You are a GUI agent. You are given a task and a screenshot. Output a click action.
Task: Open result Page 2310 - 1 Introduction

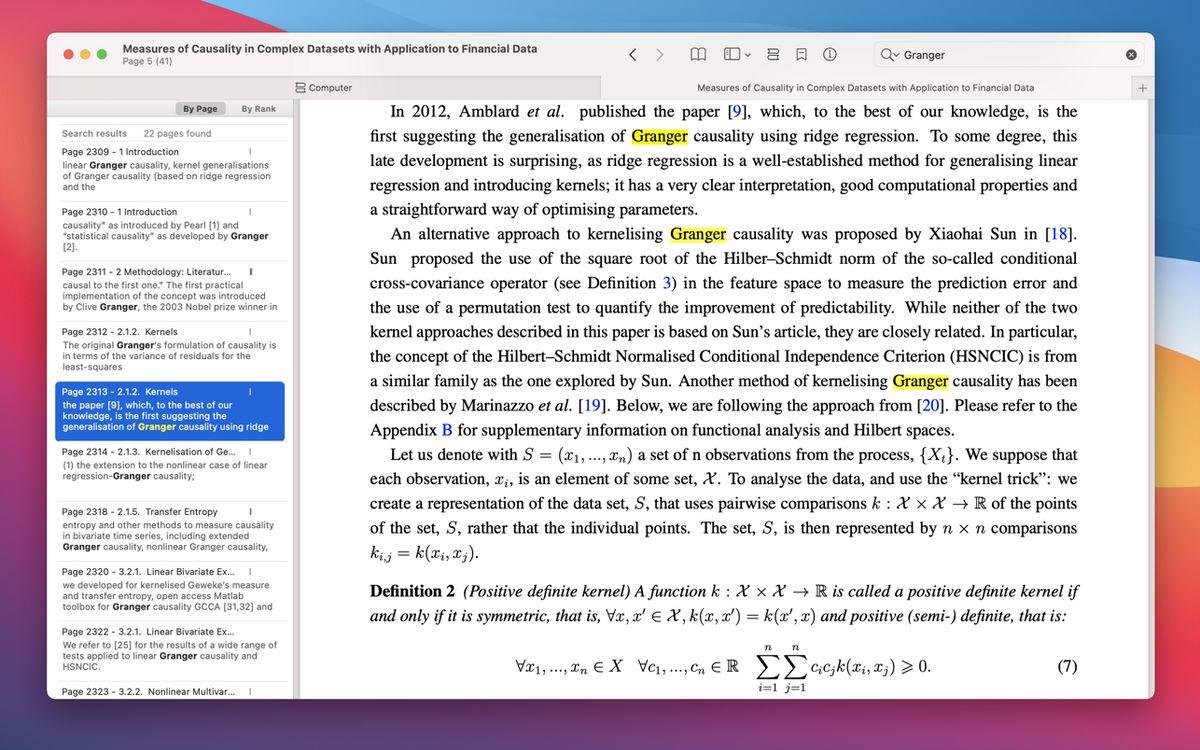[x=170, y=229]
